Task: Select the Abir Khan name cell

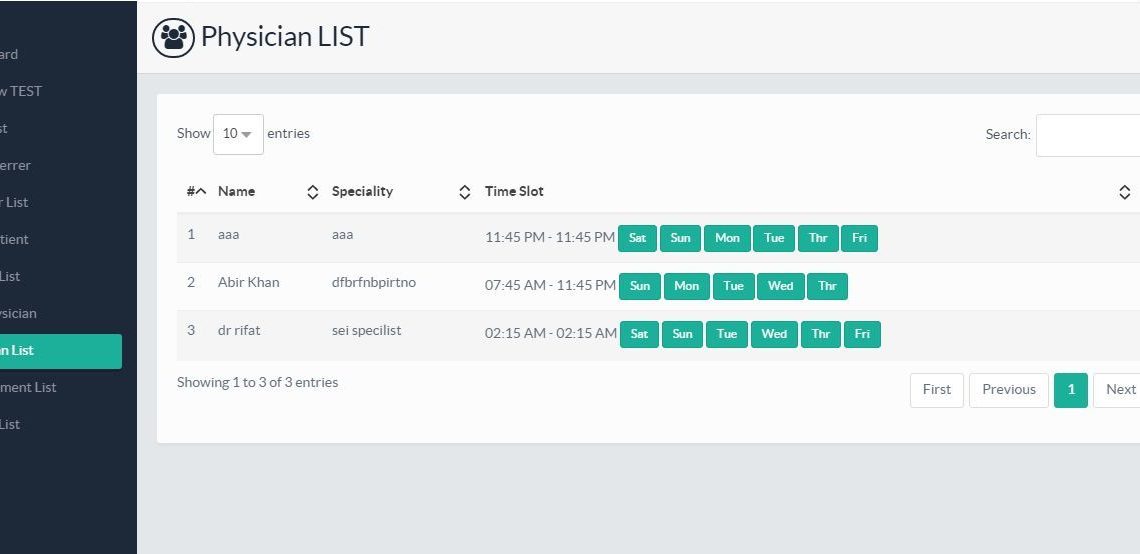Action: [249, 283]
